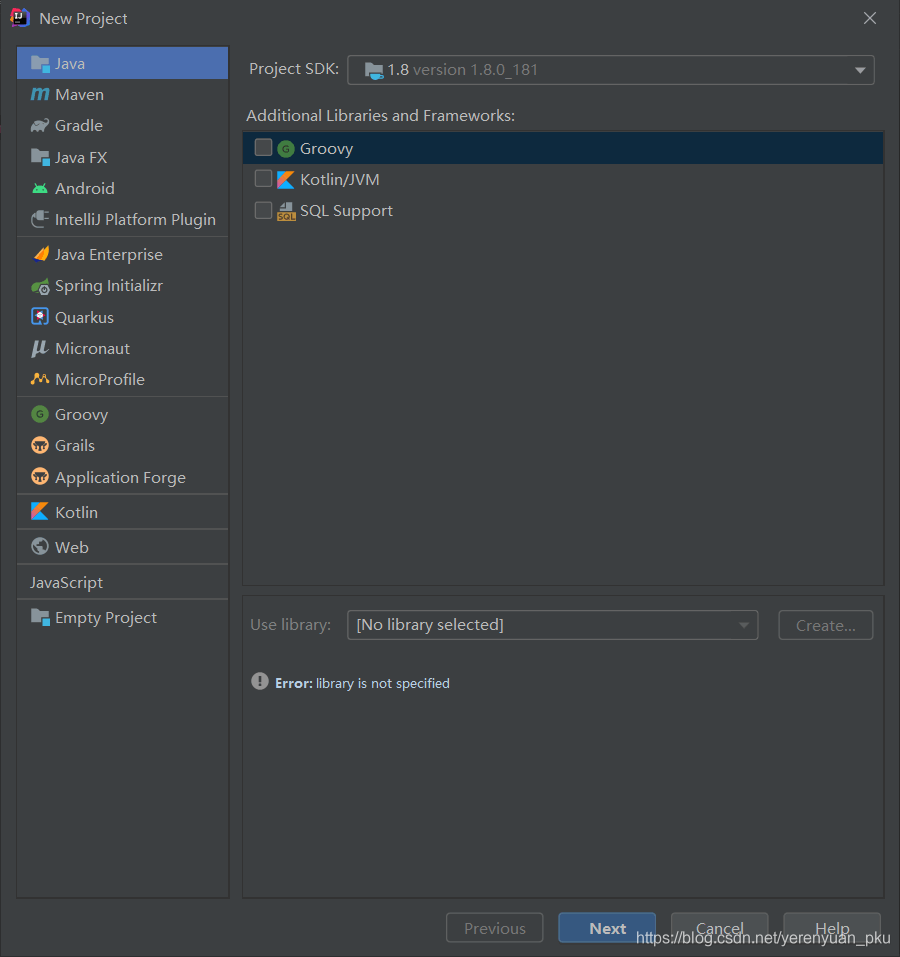Click the 'Groovy' framework row label
The width and height of the screenshot is (900, 957).
coord(326,148)
